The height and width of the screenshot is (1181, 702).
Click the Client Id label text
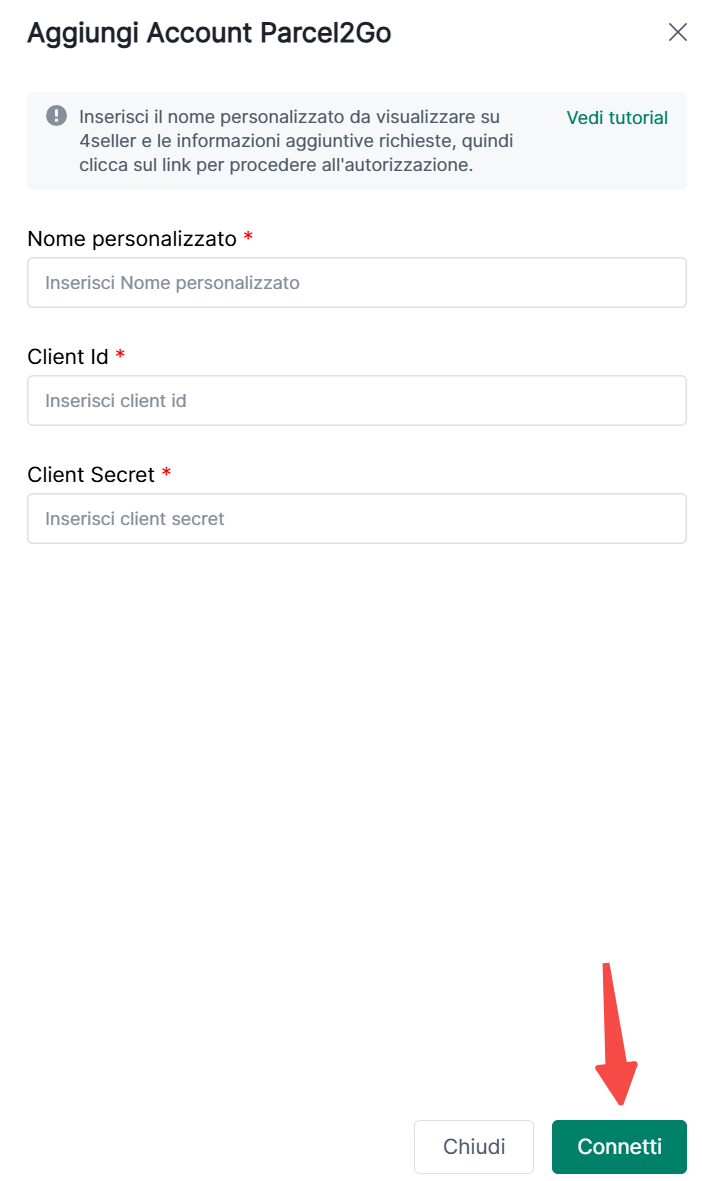67,357
